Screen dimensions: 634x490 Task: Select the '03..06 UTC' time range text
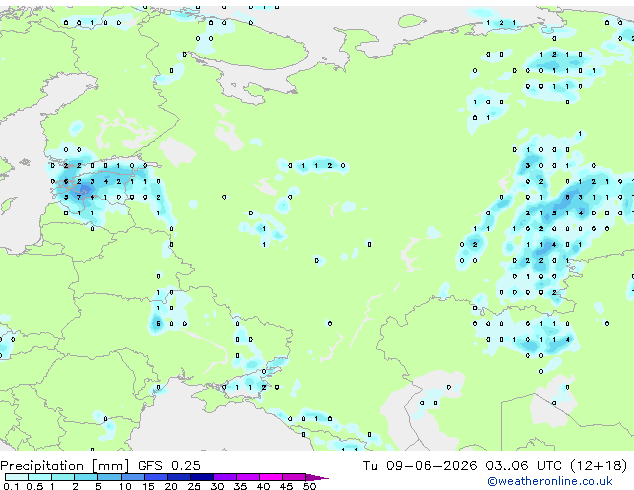tap(525, 466)
